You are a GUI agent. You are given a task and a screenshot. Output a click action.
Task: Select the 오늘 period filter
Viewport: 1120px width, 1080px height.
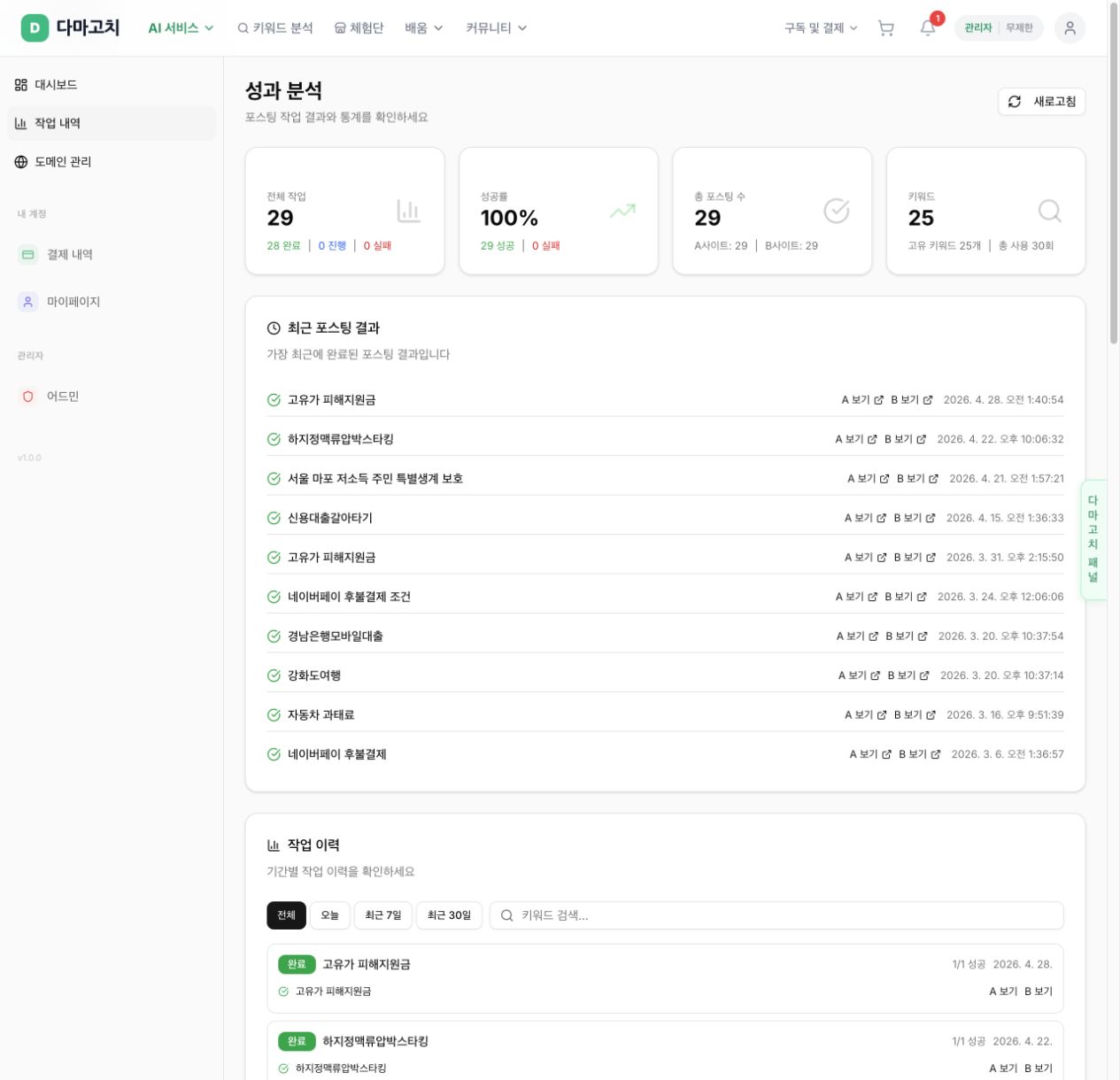tap(330, 915)
